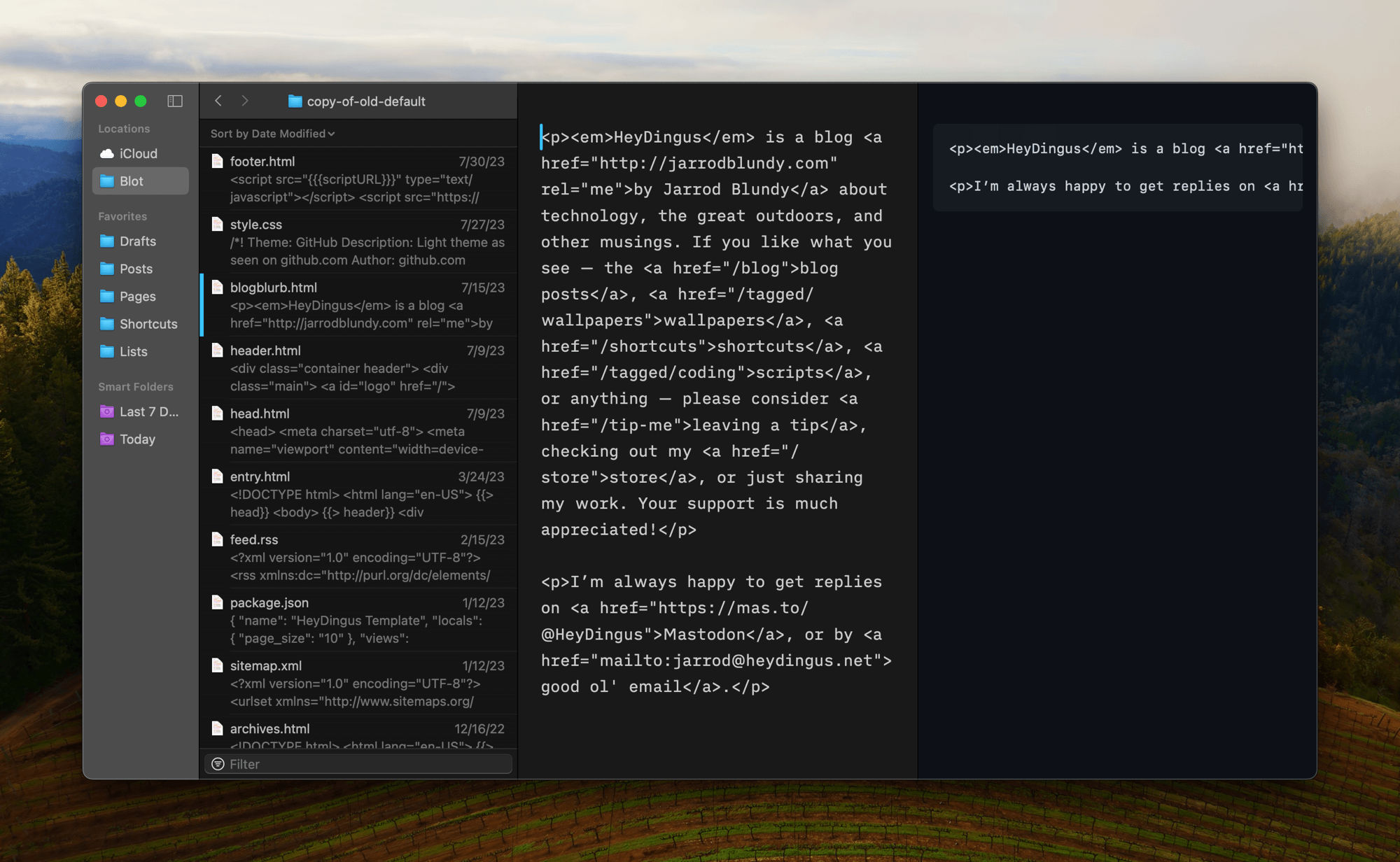The image size is (1400, 862).
Task: Click the Smart Folders section header
Action: [x=136, y=387]
